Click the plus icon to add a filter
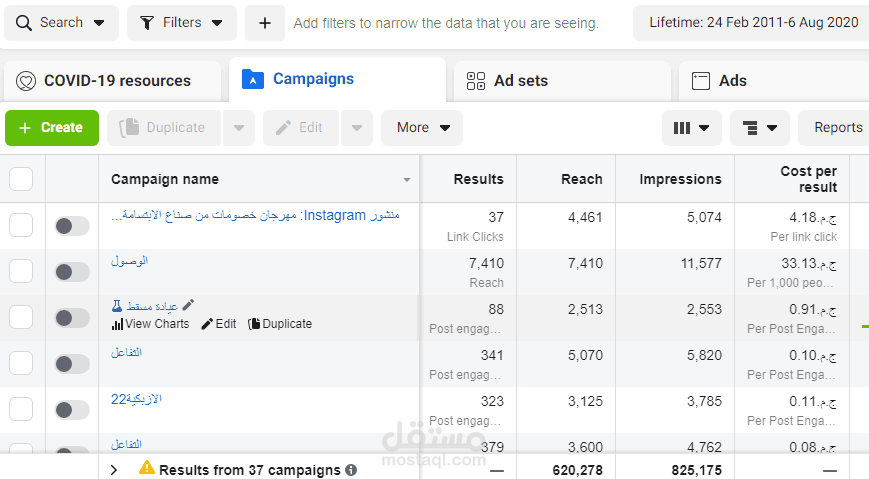Screen dimensions: 869x479 (265, 23)
